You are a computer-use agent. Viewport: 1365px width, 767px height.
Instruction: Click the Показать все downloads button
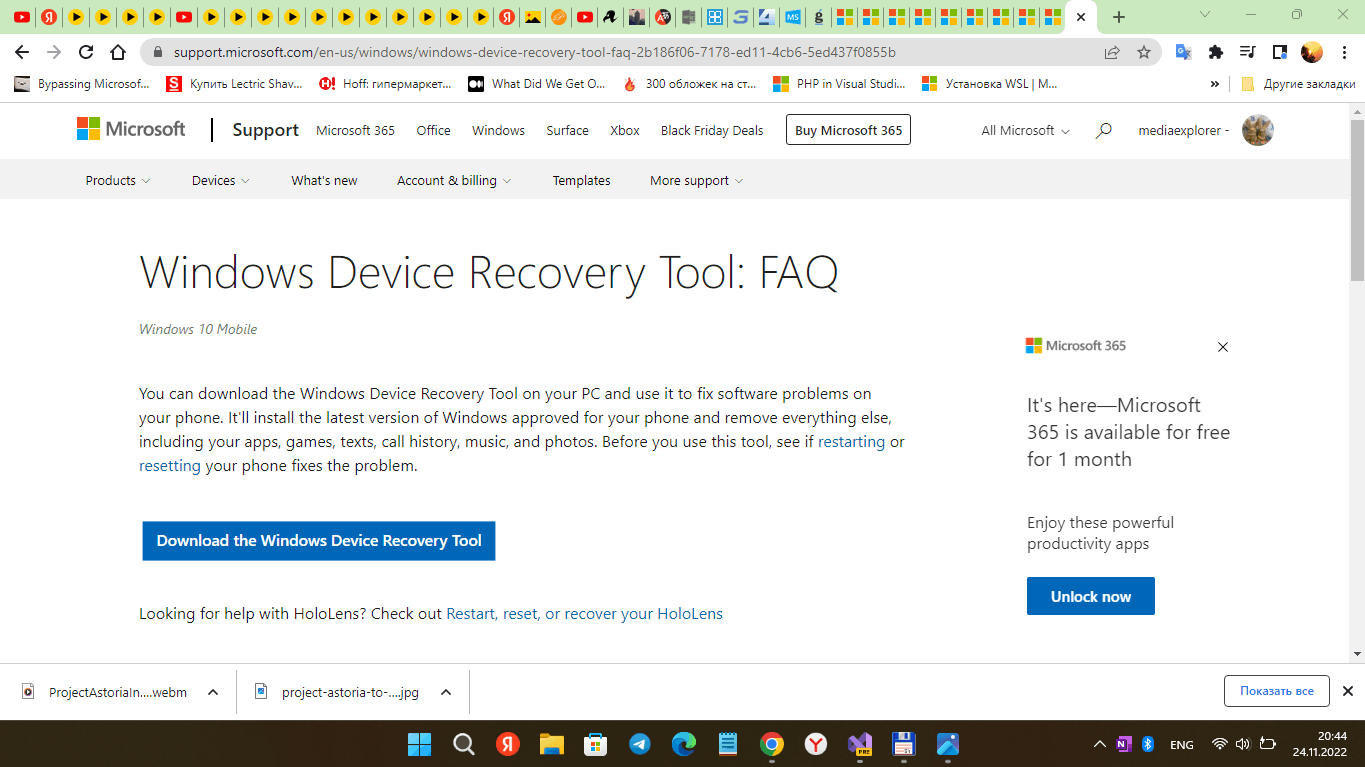pos(1277,691)
